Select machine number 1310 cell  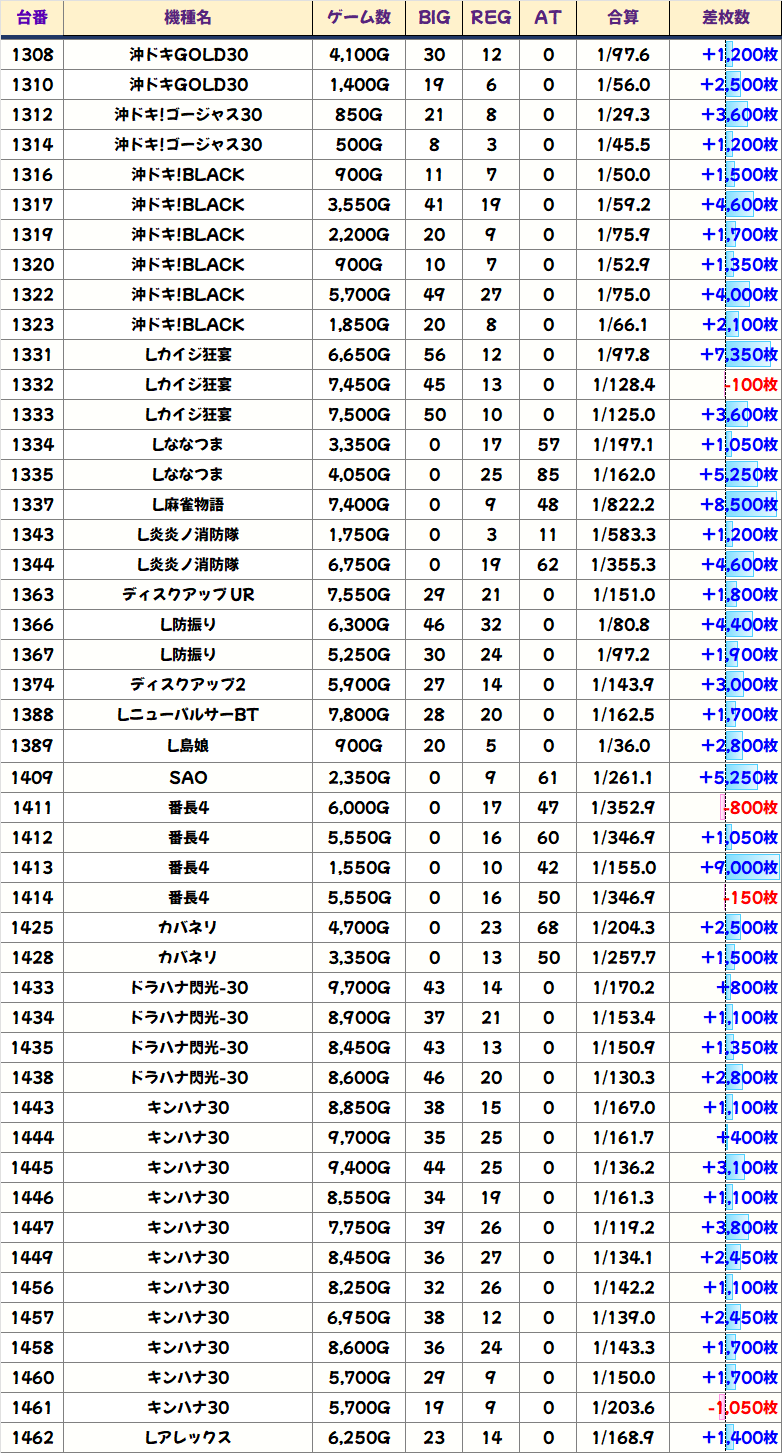pos(32,85)
